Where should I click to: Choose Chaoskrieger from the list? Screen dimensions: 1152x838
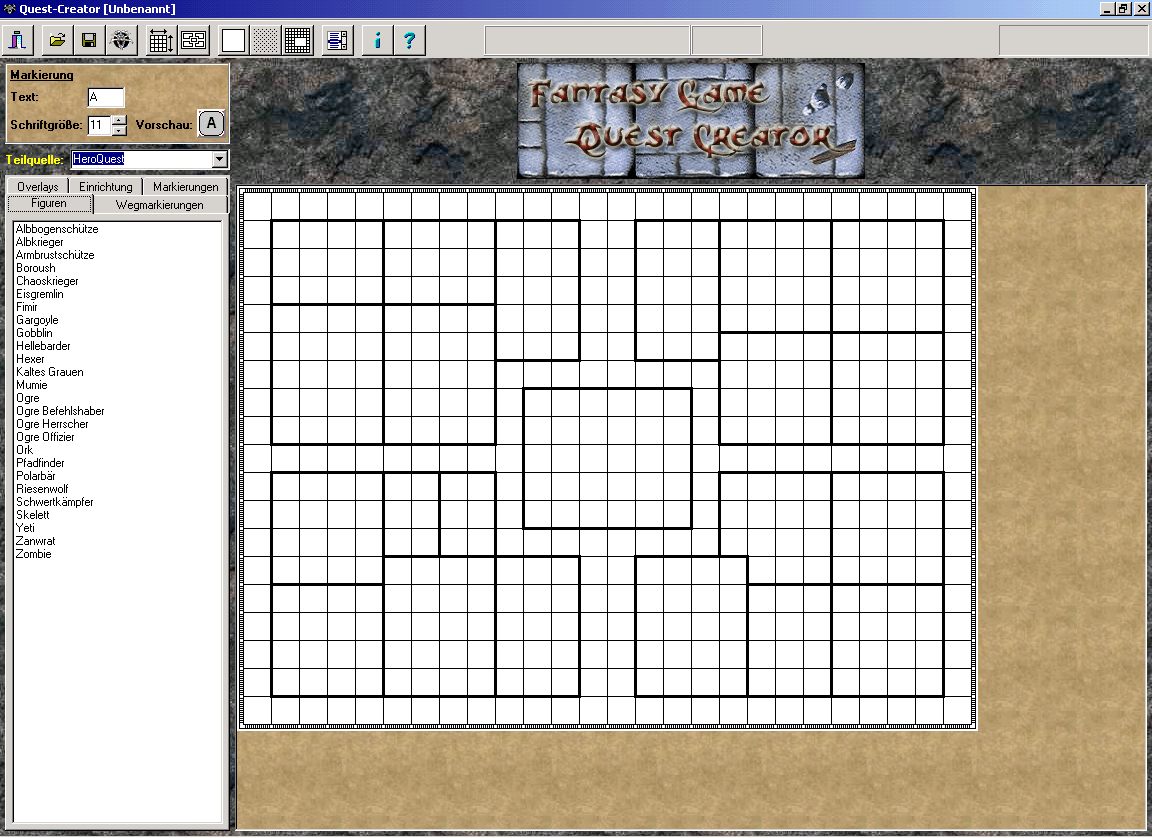[47, 281]
